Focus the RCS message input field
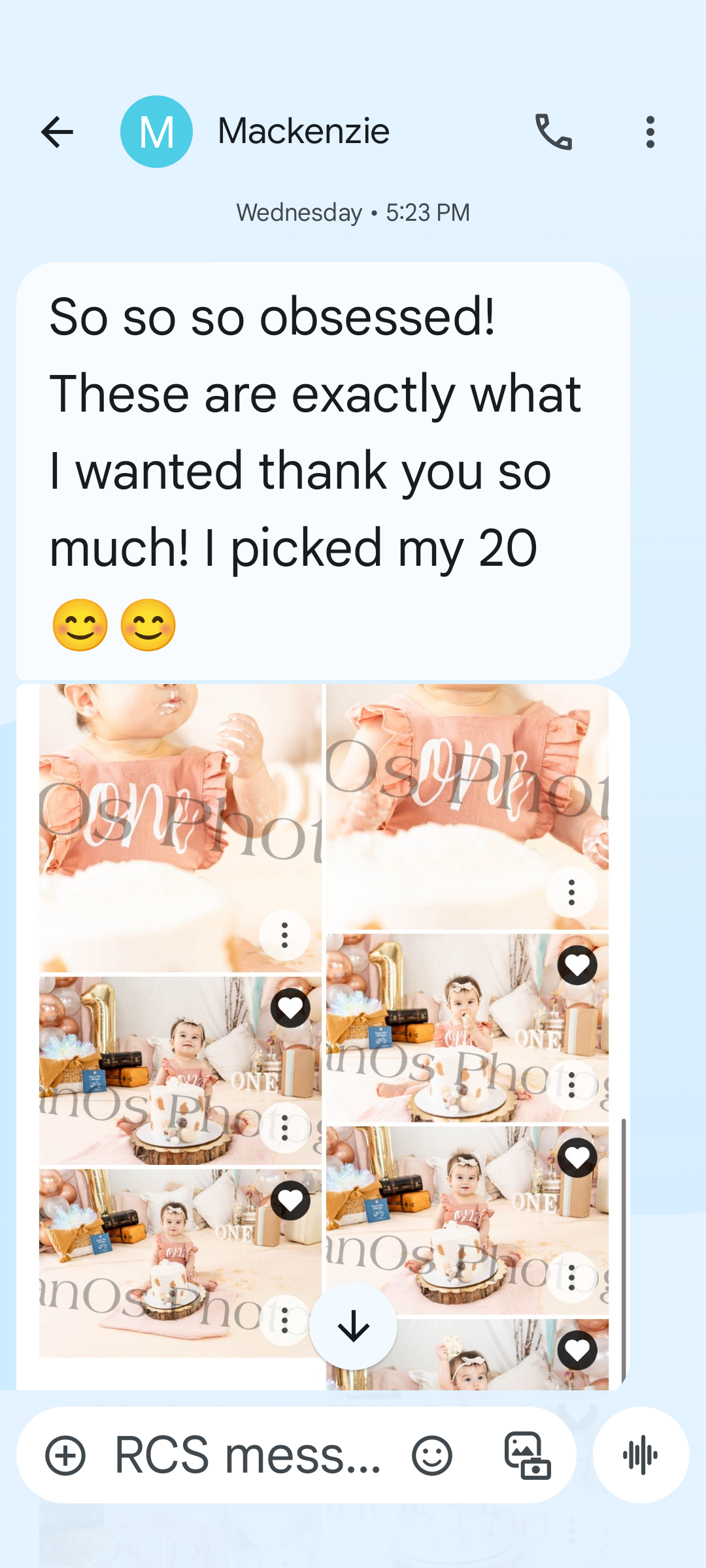This screenshot has width=706, height=1568. pos(248,1456)
